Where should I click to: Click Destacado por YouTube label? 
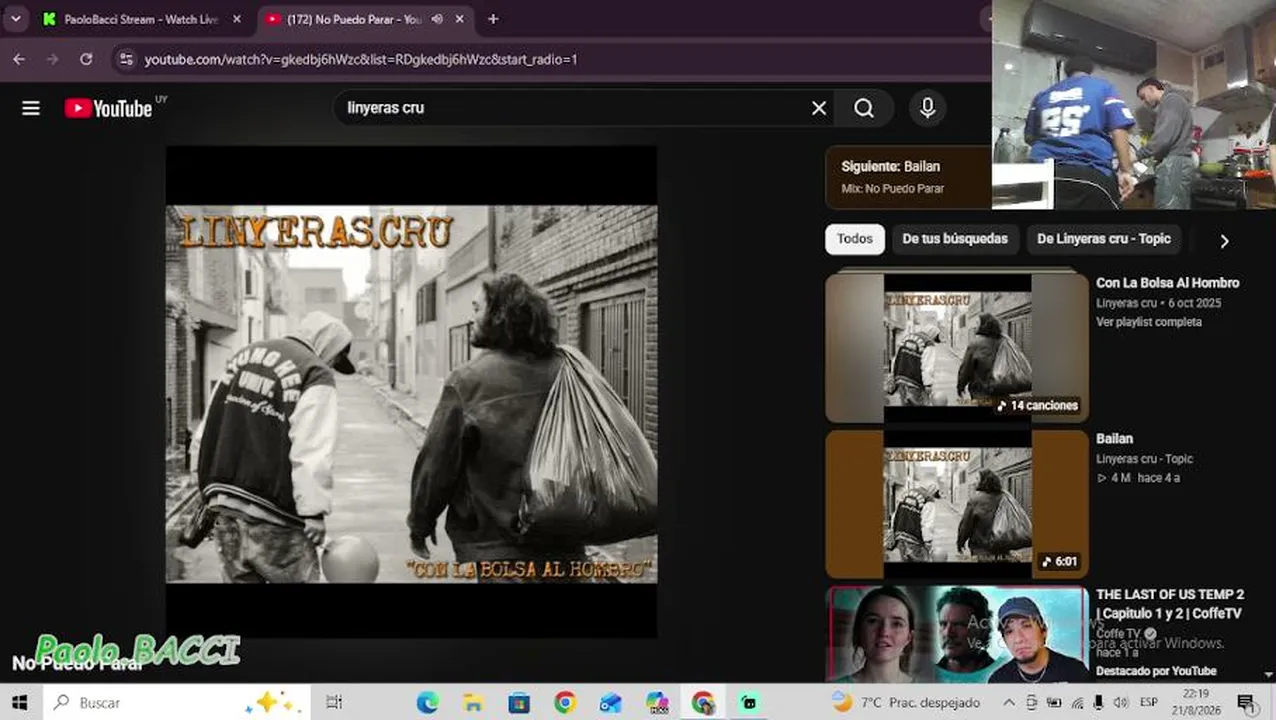(1156, 671)
